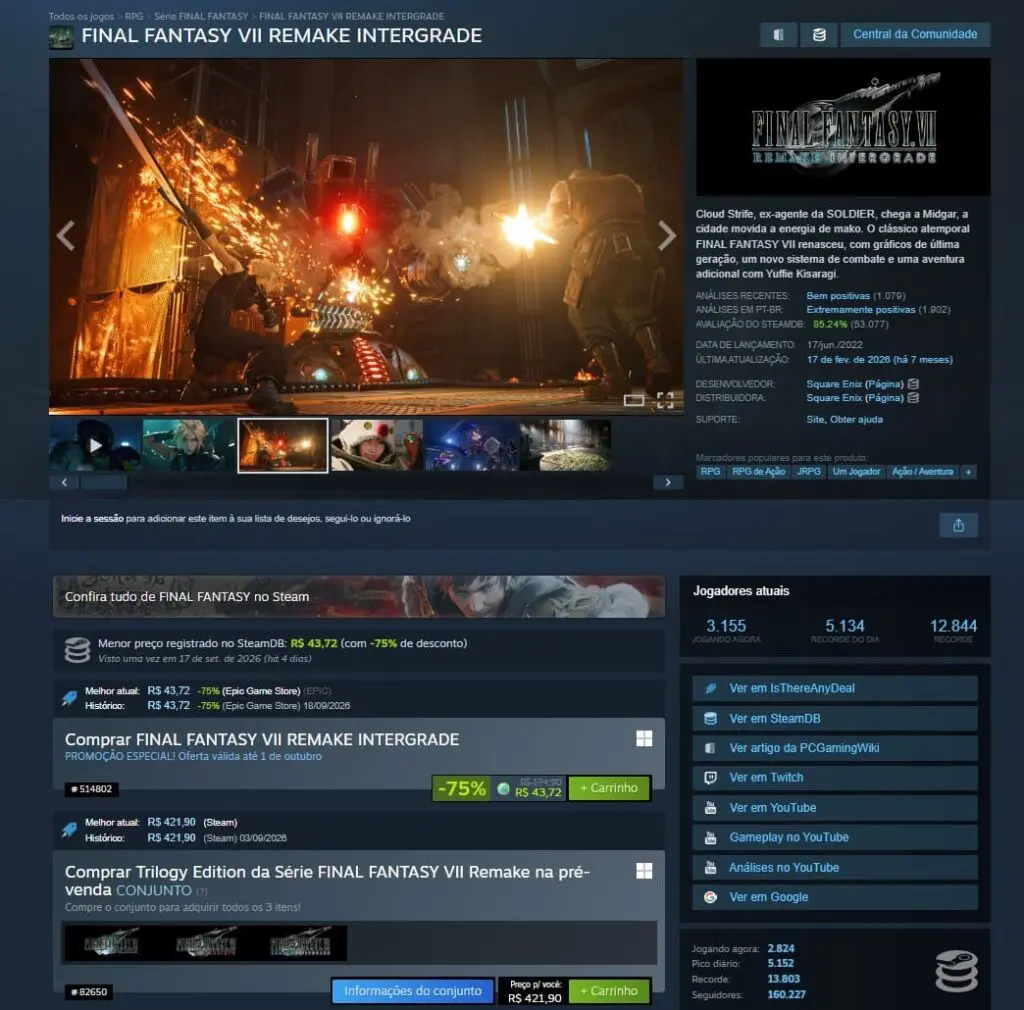Toggle theater mode rectangle icon
1024x1010 pixels.
click(633, 400)
